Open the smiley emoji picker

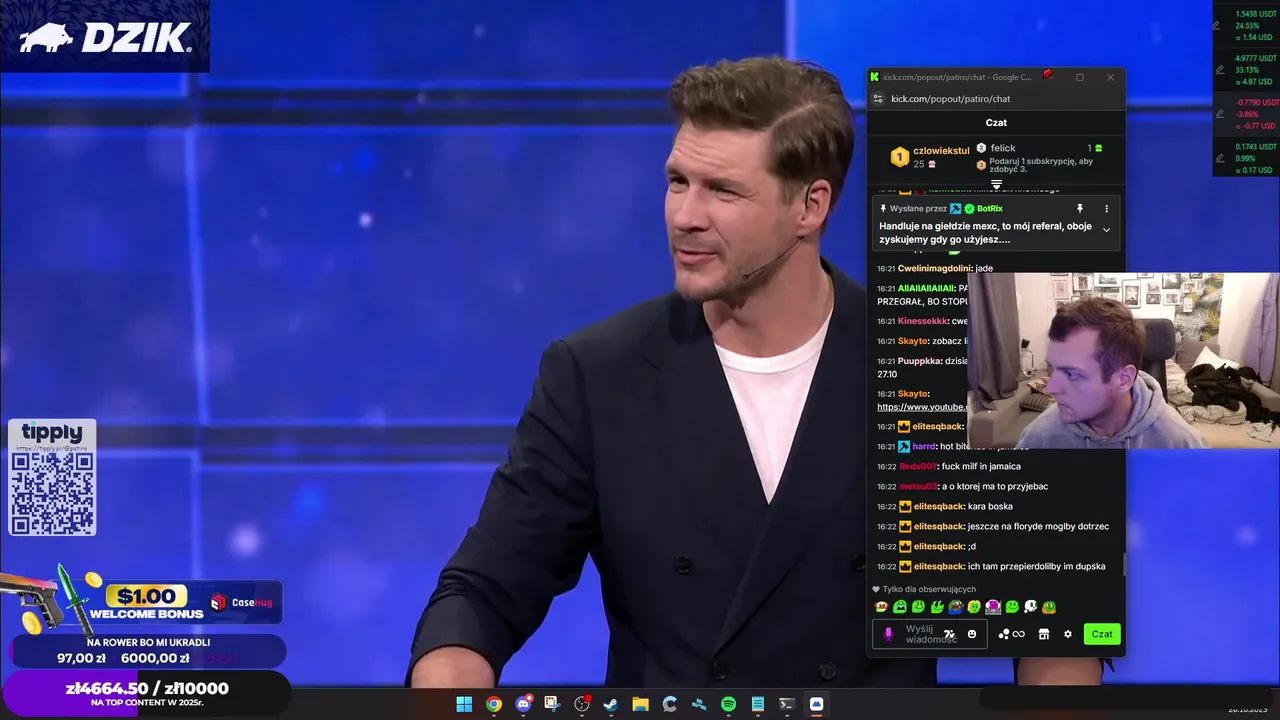click(971, 634)
